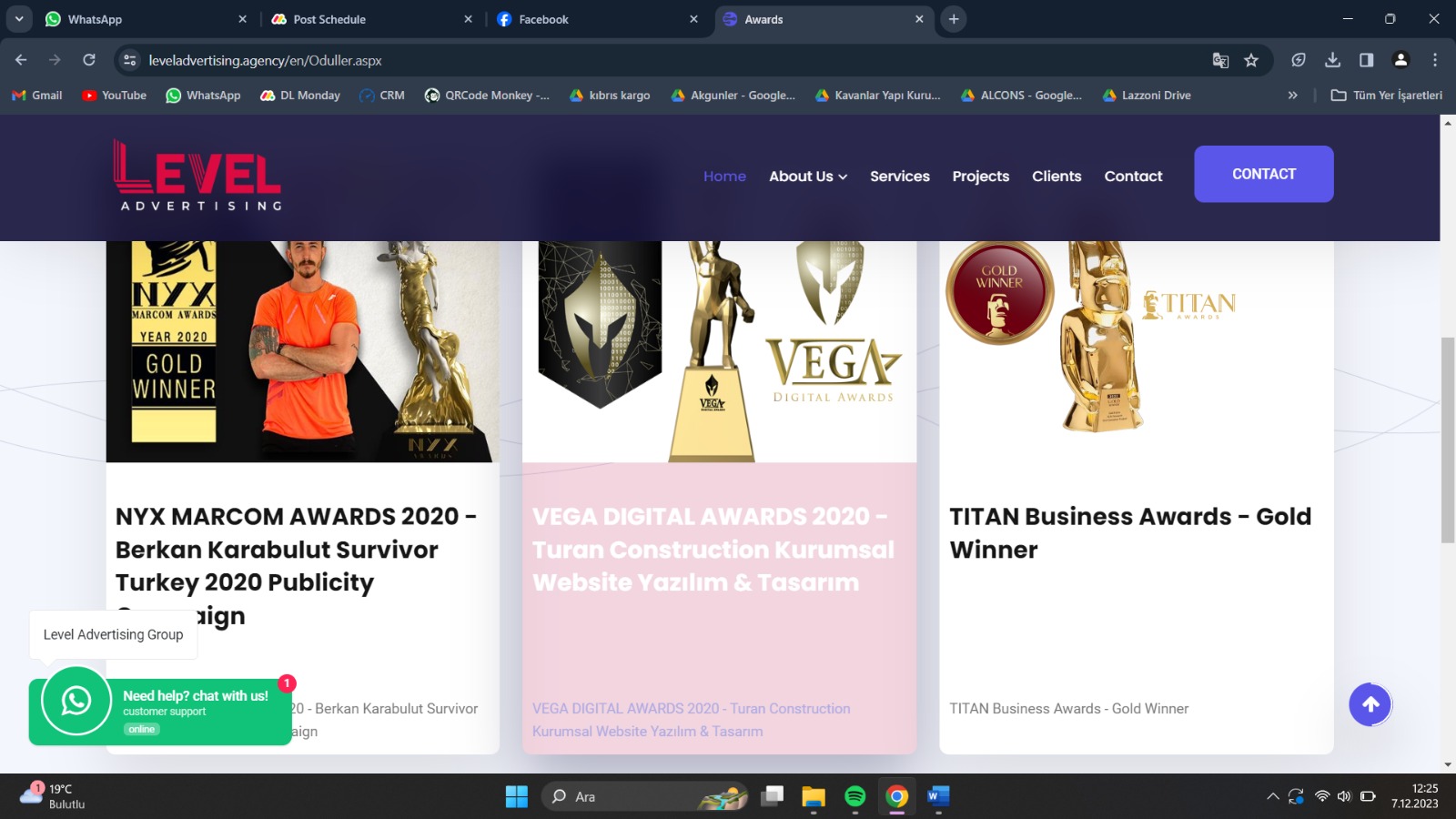Open Tüm Yer İşaretleri bookmarks folder
The height and width of the screenshot is (819, 1456).
1387,95
